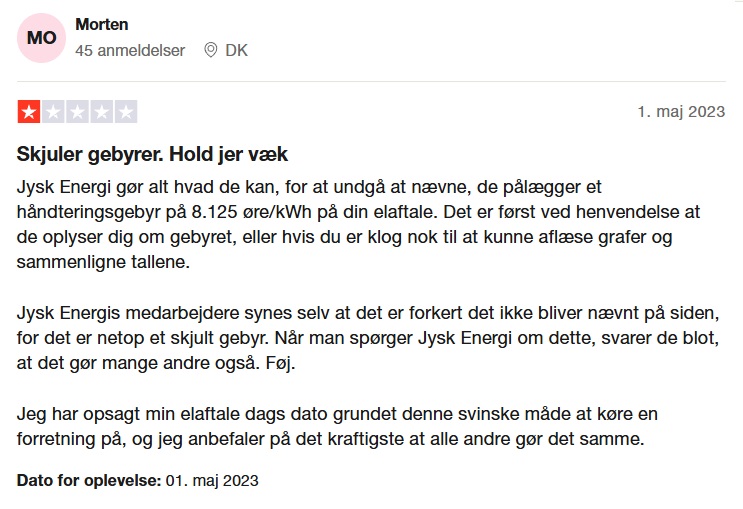This screenshot has width=743, height=509.
Task: Click the location pin icon
Action: pyautogui.click(x=210, y=50)
